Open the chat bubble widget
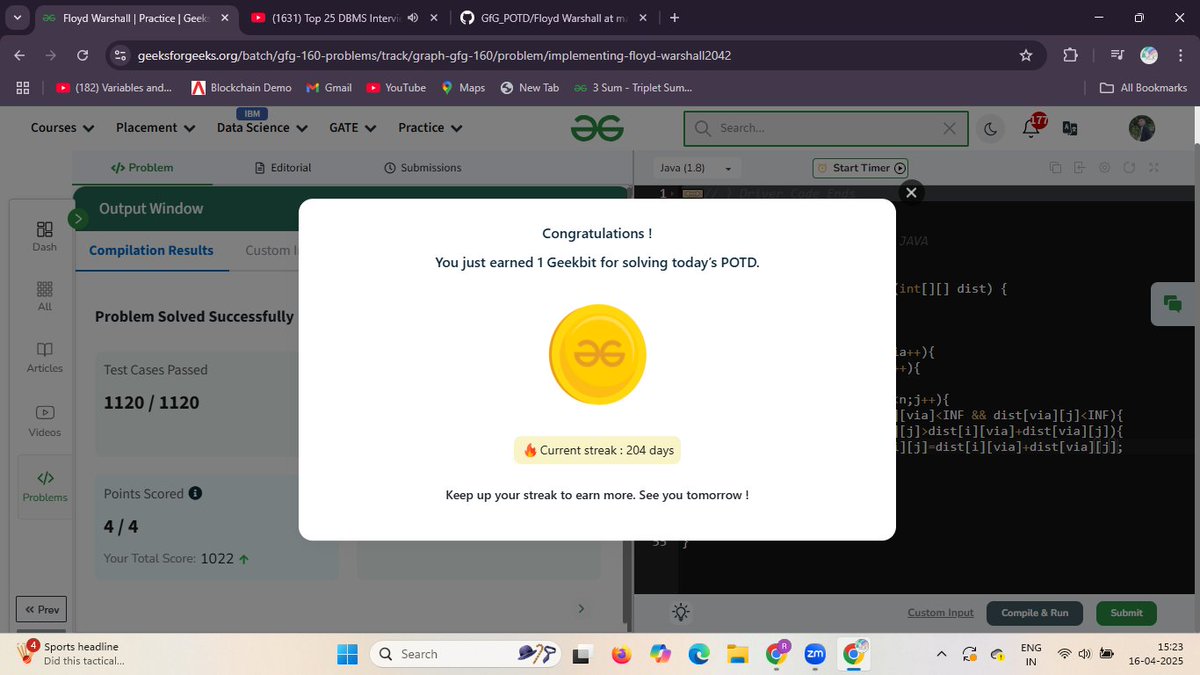 point(1173,303)
